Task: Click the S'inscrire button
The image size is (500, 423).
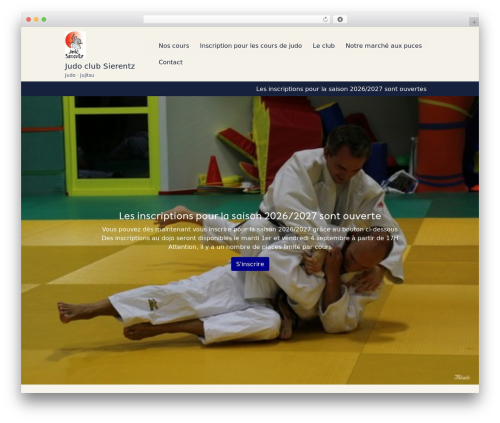Action: (x=250, y=264)
